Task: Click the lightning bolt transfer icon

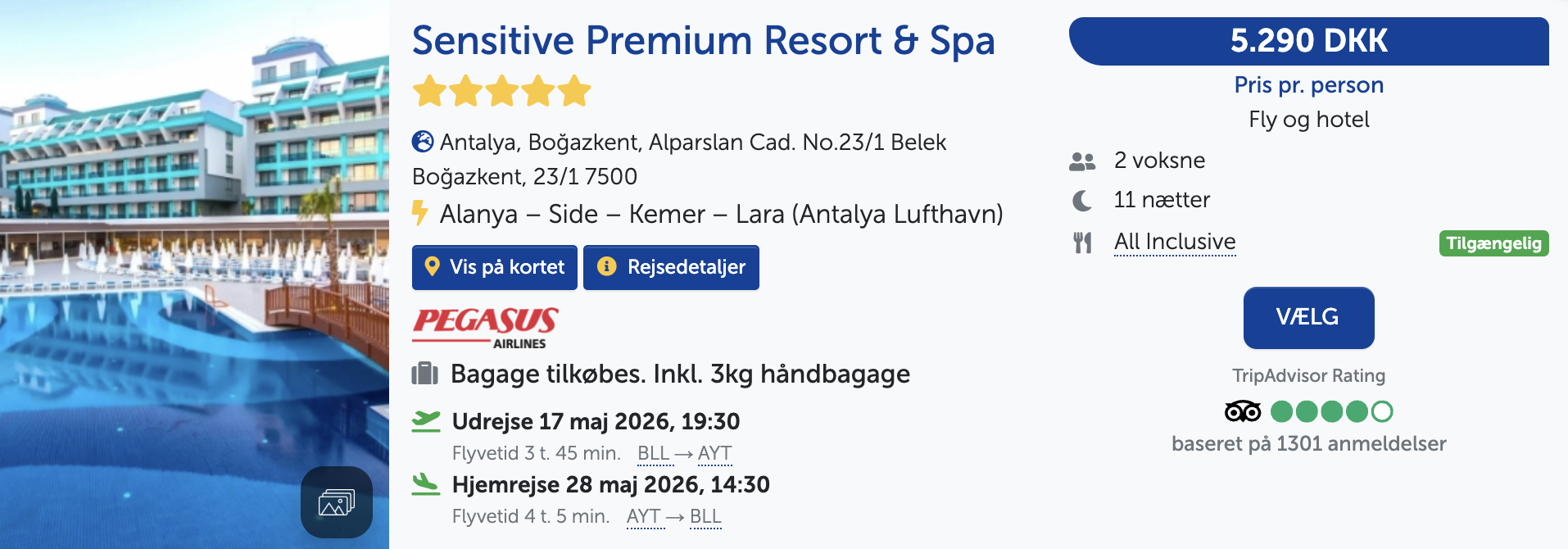Action: click(420, 213)
